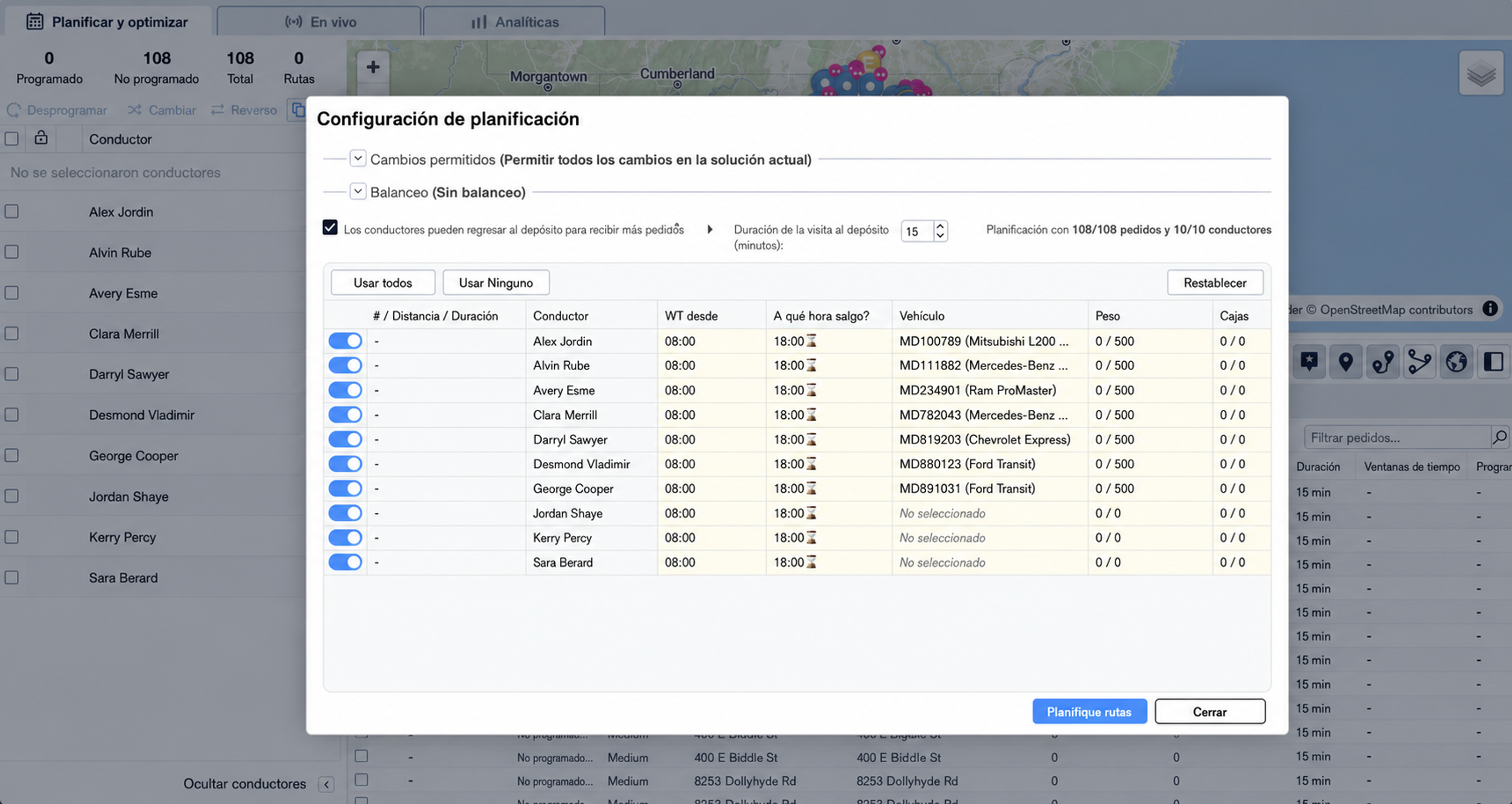Click arrow beside depot return option
Viewport: 1512px width, 804px height.
[x=710, y=230]
